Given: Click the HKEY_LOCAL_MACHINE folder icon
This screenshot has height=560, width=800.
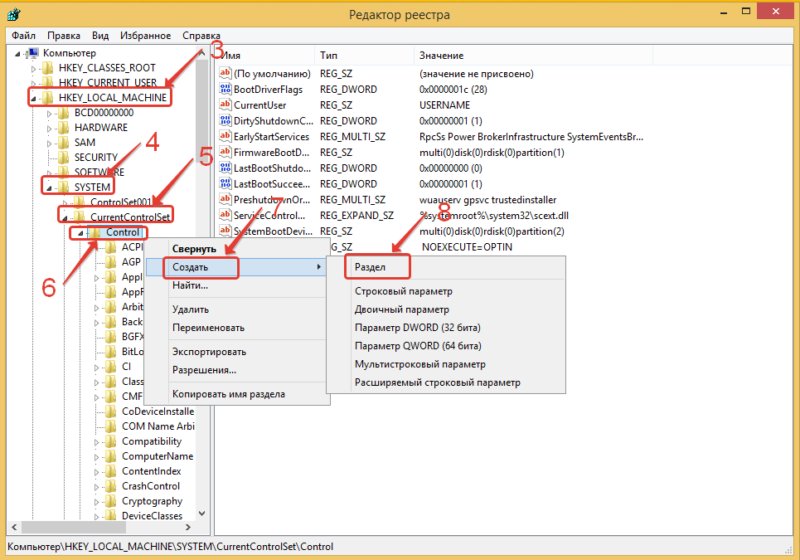Looking at the screenshot, I should pos(48,98).
